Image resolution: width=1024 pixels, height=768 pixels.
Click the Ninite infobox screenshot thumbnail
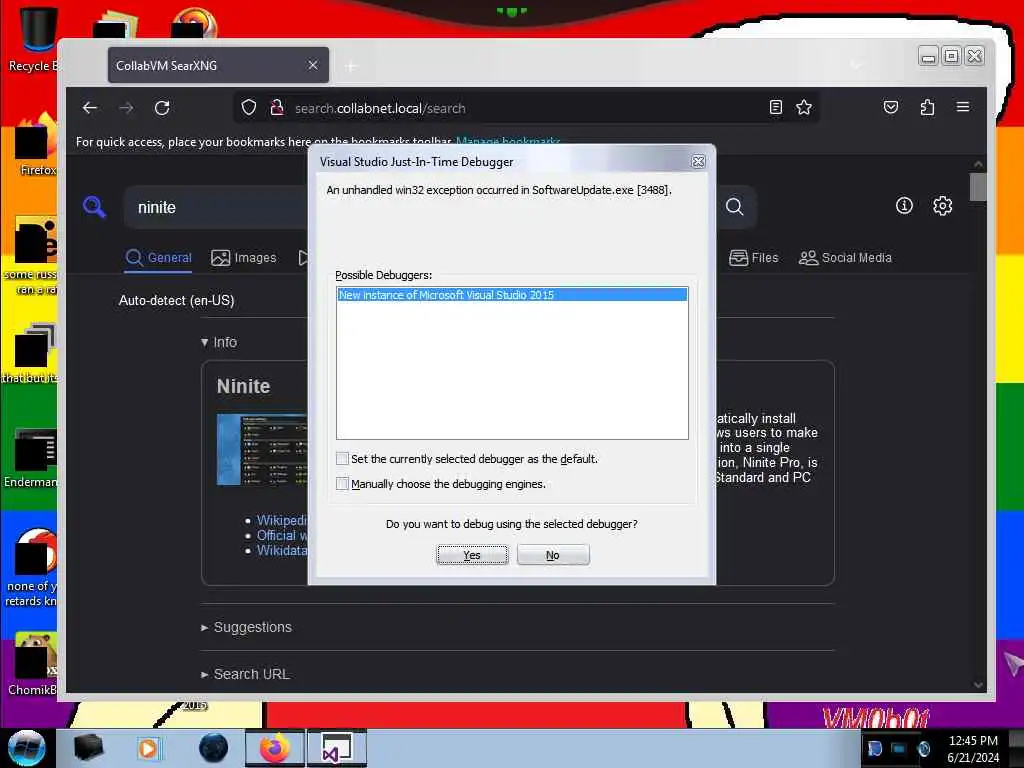[x=261, y=449]
